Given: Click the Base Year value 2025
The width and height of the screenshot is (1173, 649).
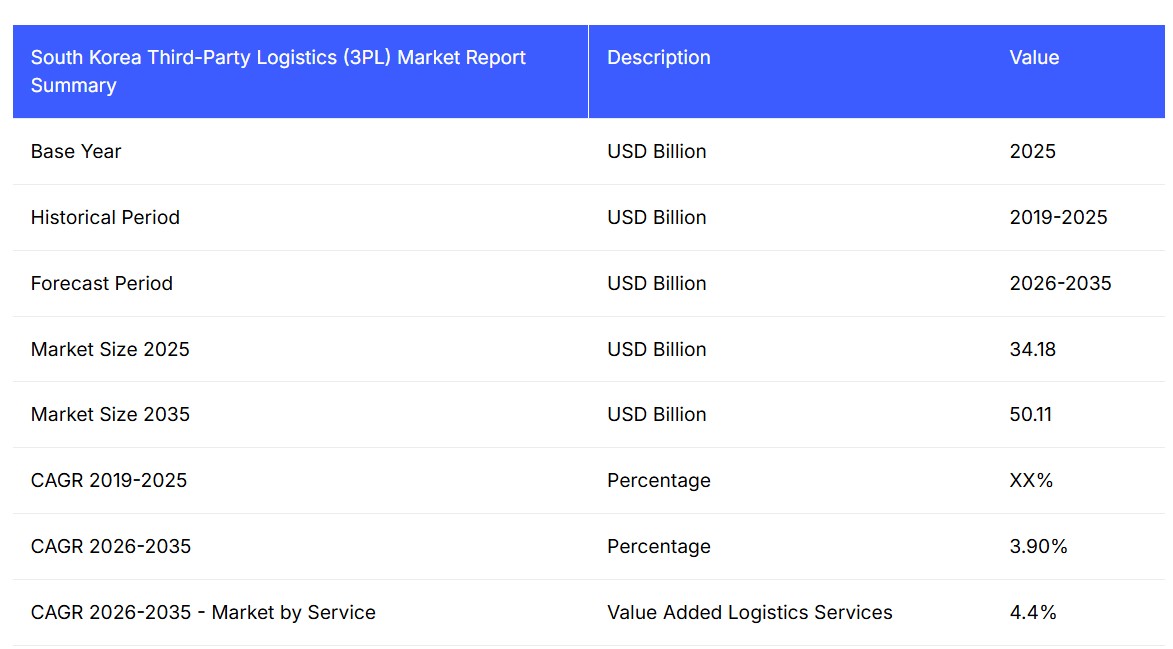Looking at the screenshot, I should (x=1032, y=152).
